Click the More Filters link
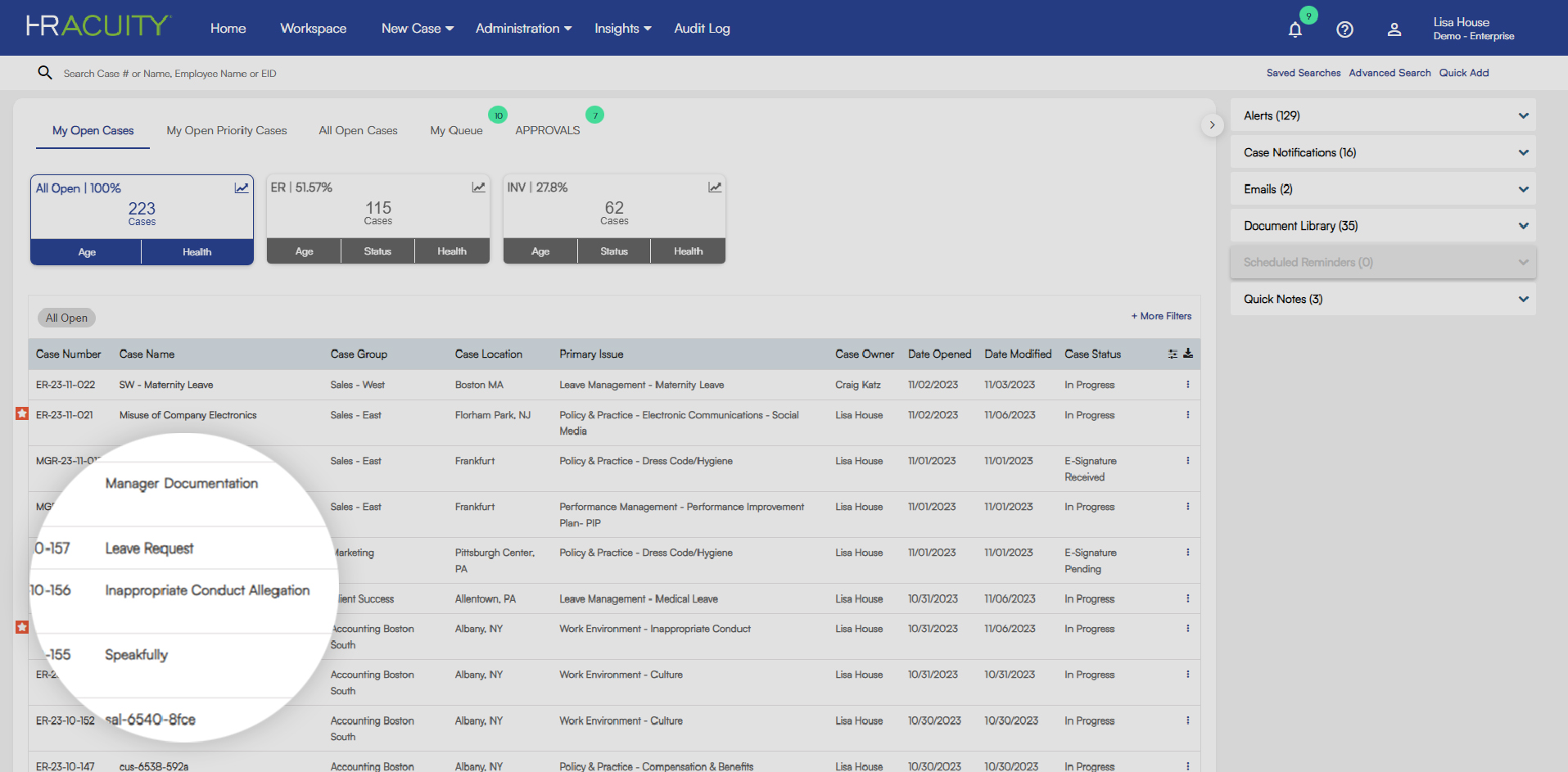1568x772 pixels. [x=1161, y=315]
